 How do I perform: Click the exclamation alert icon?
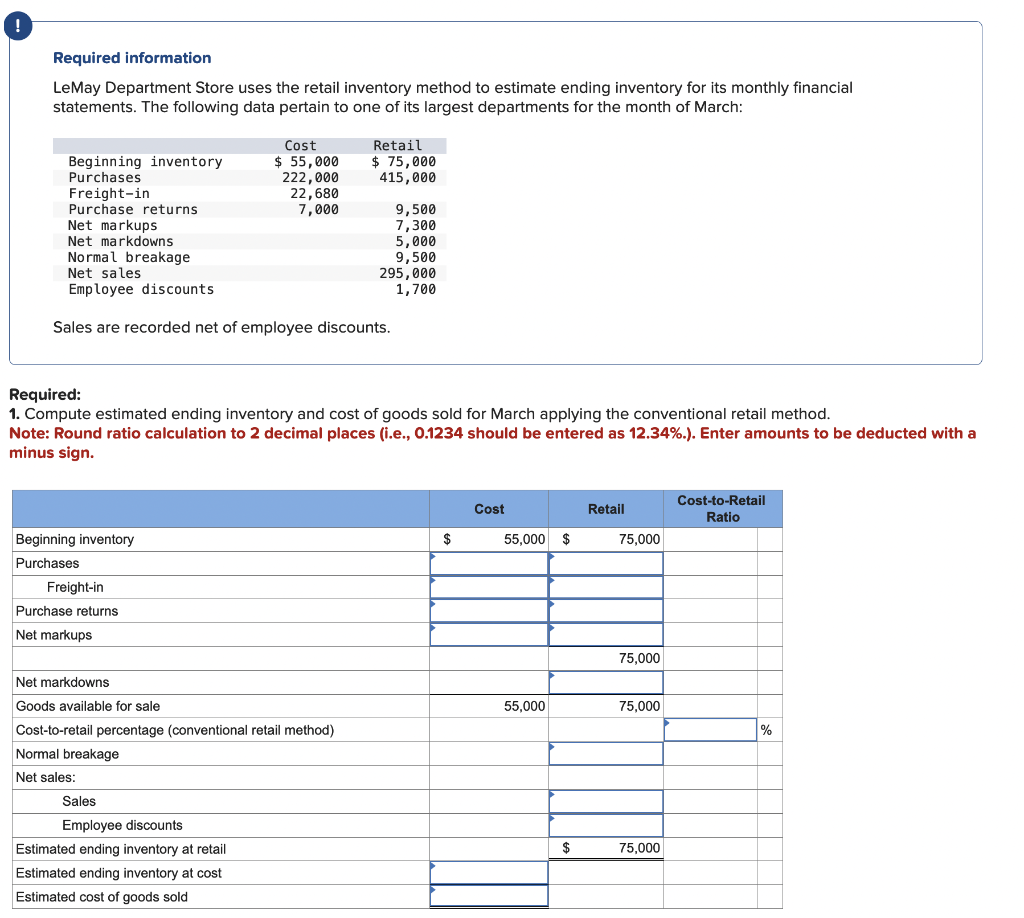pos(18,26)
